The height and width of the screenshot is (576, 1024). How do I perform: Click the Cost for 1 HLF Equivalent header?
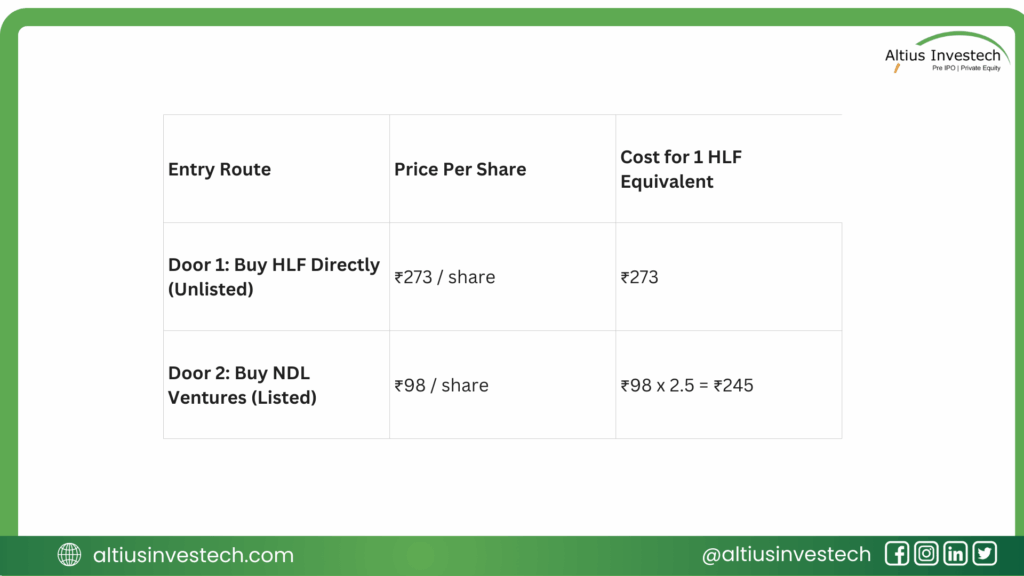681,169
